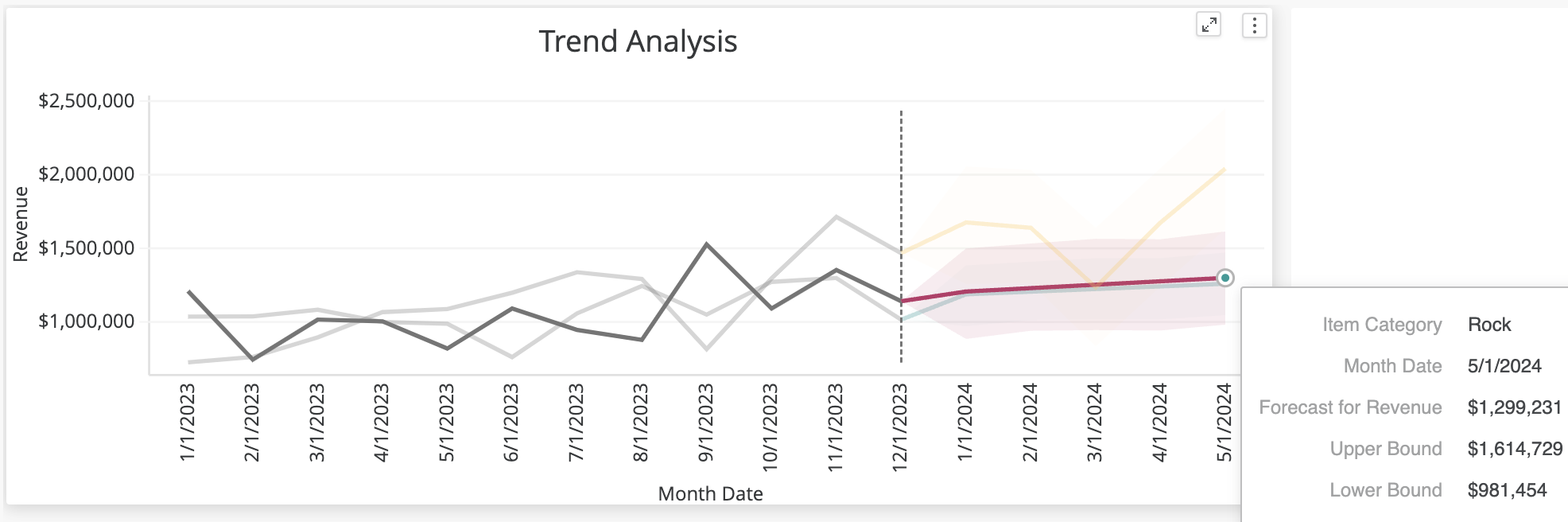Image resolution: width=1568 pixels, height=522 pixels.
Task: Select the Month Date x-axis title
Action: (710, 494)
